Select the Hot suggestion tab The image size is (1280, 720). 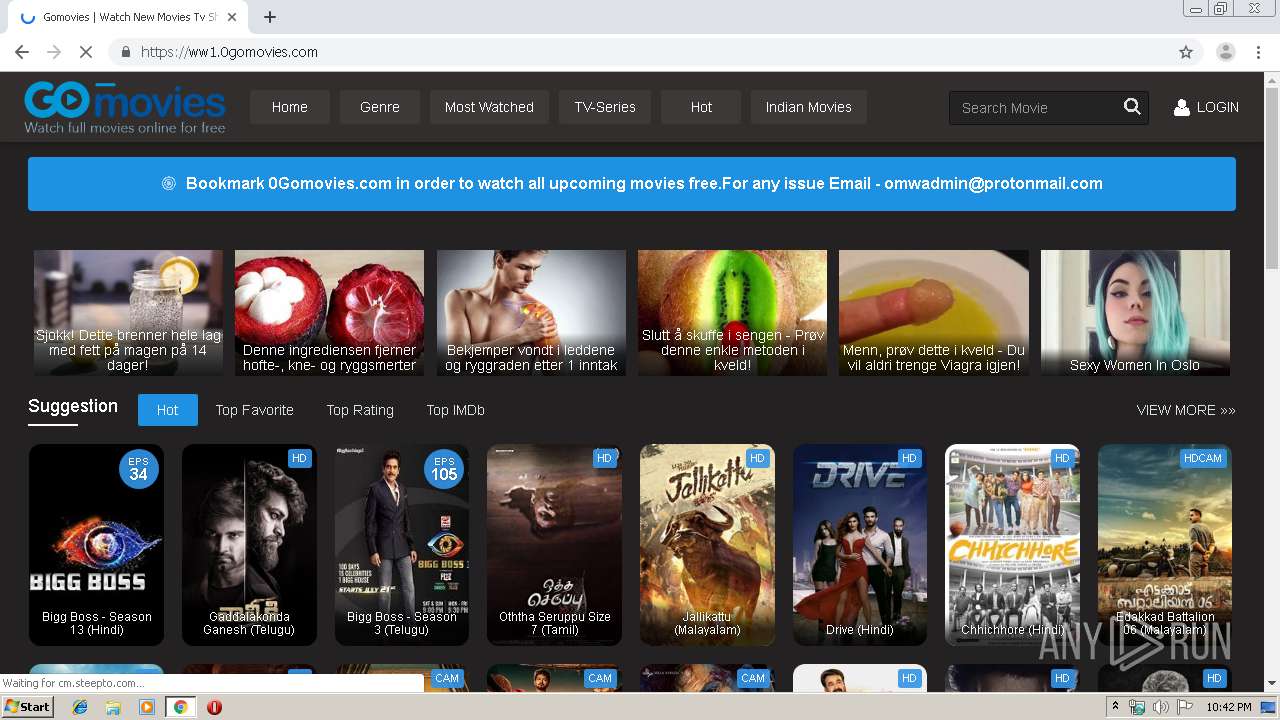[x=168, y=410]
